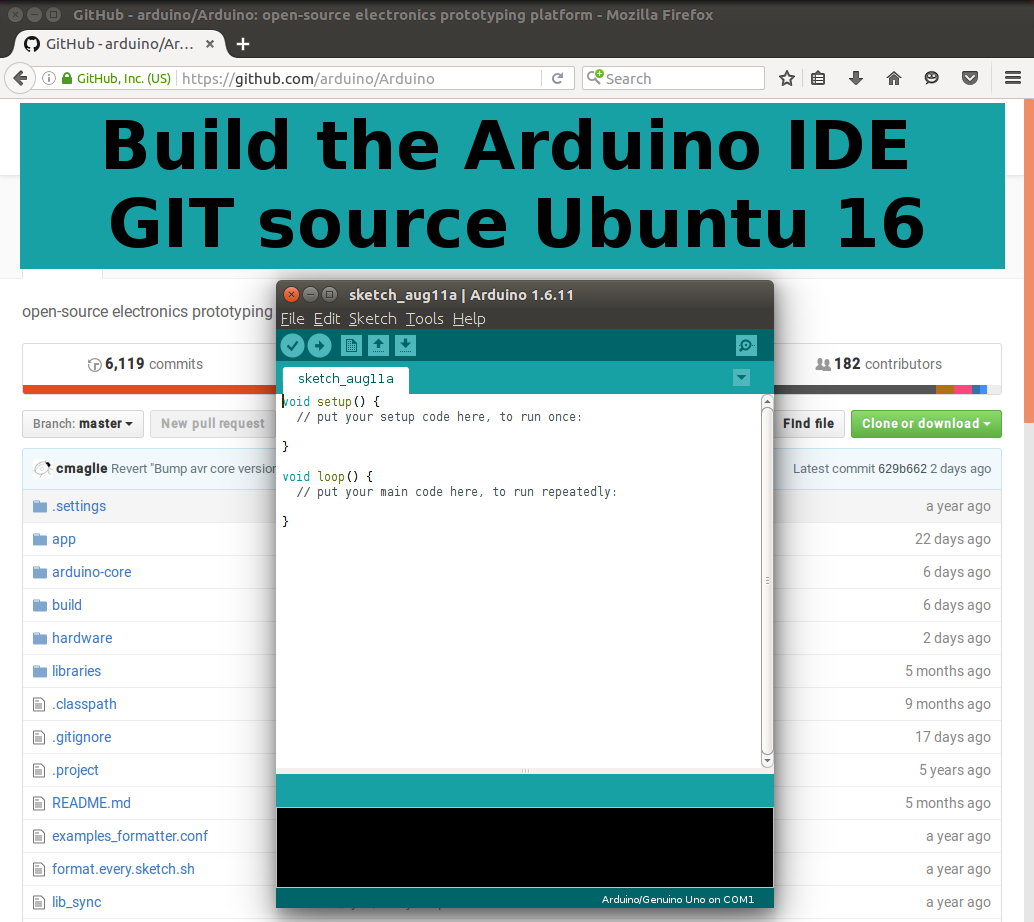Open latest commit 629b662 link
1034x922 pixels.
click(x=902, y=468)
